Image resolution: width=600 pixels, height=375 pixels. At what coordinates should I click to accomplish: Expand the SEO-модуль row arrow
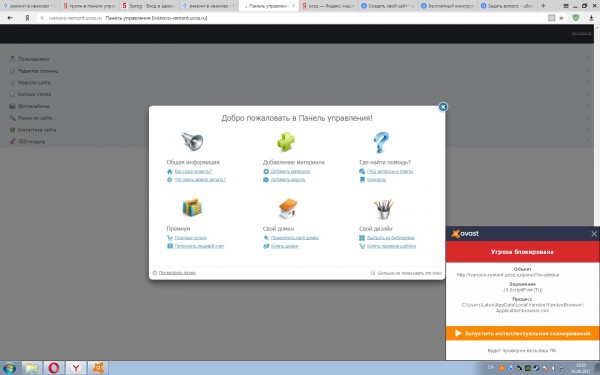[x=587, y=141]
